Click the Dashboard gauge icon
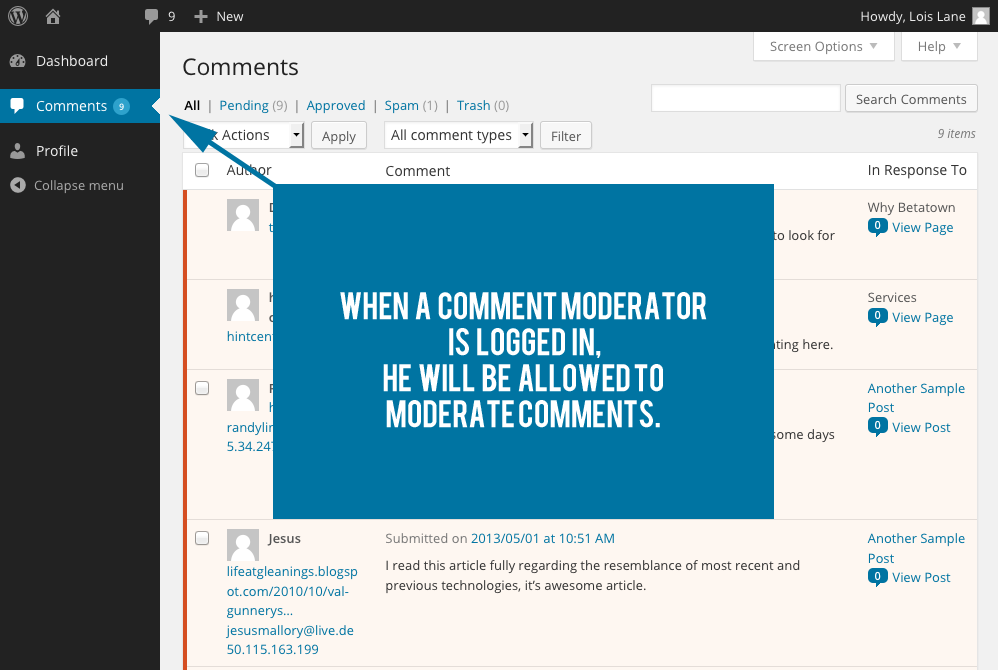The width and height of the screenshot is (998, 670). pos(18,61)
